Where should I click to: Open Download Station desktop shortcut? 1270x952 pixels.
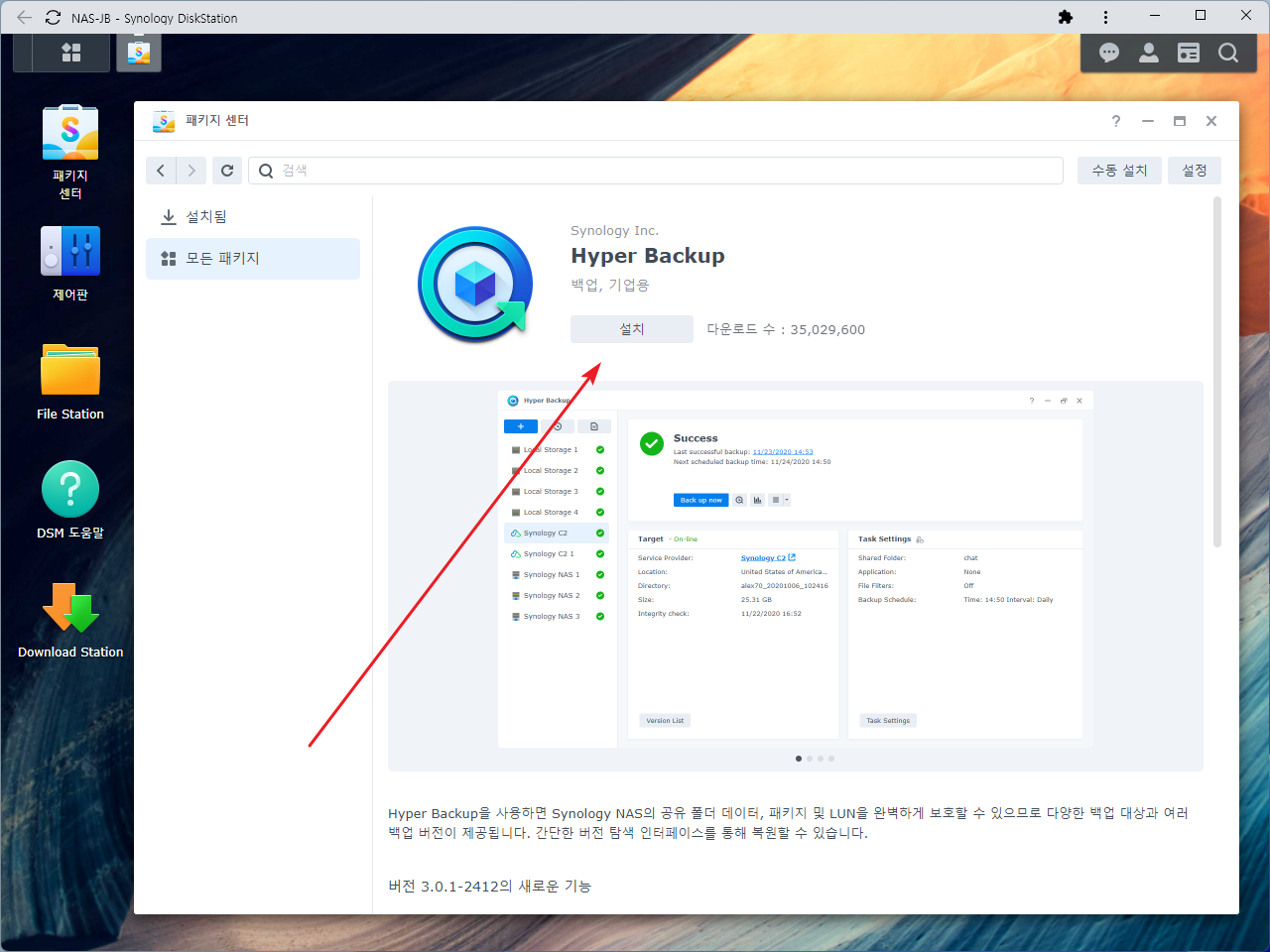click(70, 621)
